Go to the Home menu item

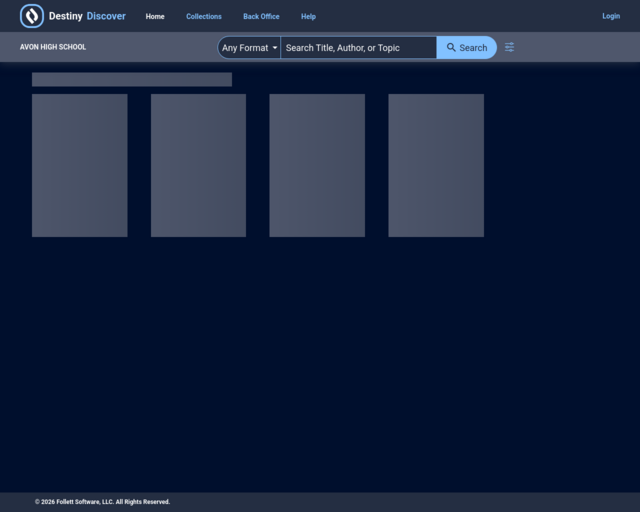tap(155, 16)
